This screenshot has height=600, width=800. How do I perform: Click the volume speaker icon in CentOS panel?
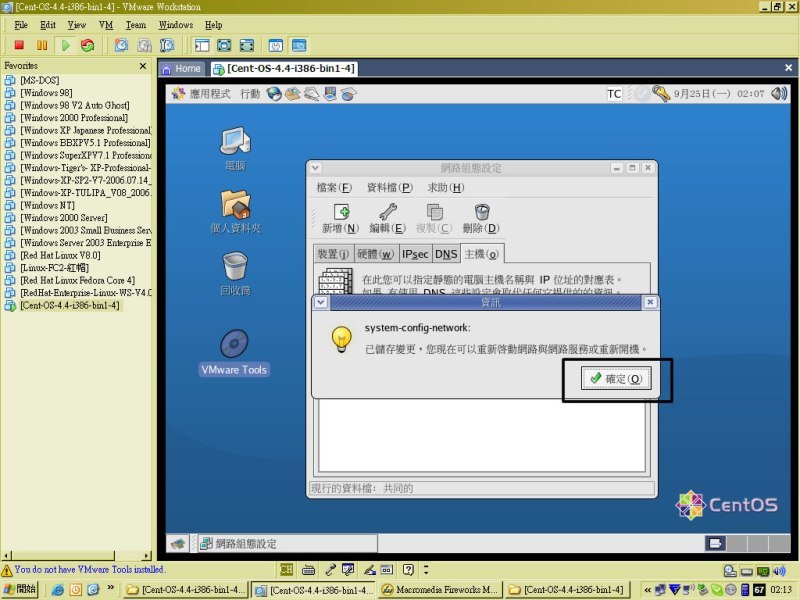pos(779,93)
